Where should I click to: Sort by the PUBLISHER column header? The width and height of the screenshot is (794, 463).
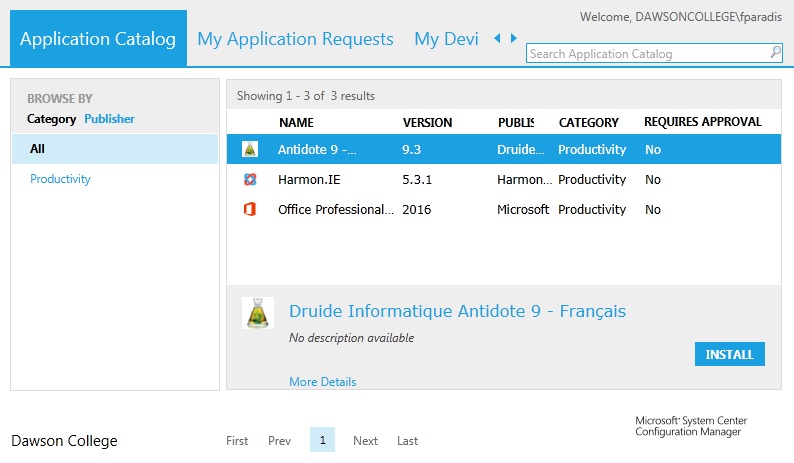pos(516,123)
